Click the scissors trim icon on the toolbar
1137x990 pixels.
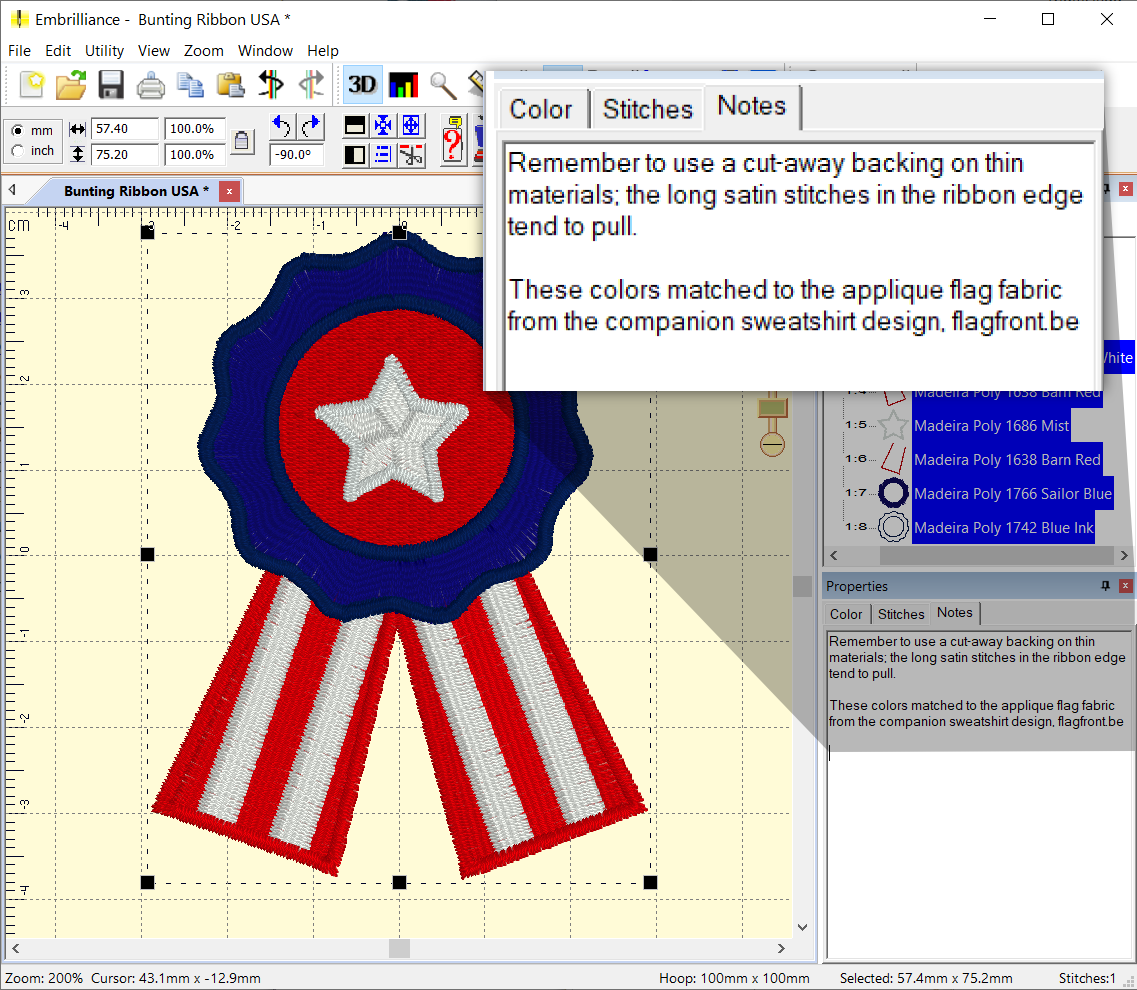[x=411, y=155]
